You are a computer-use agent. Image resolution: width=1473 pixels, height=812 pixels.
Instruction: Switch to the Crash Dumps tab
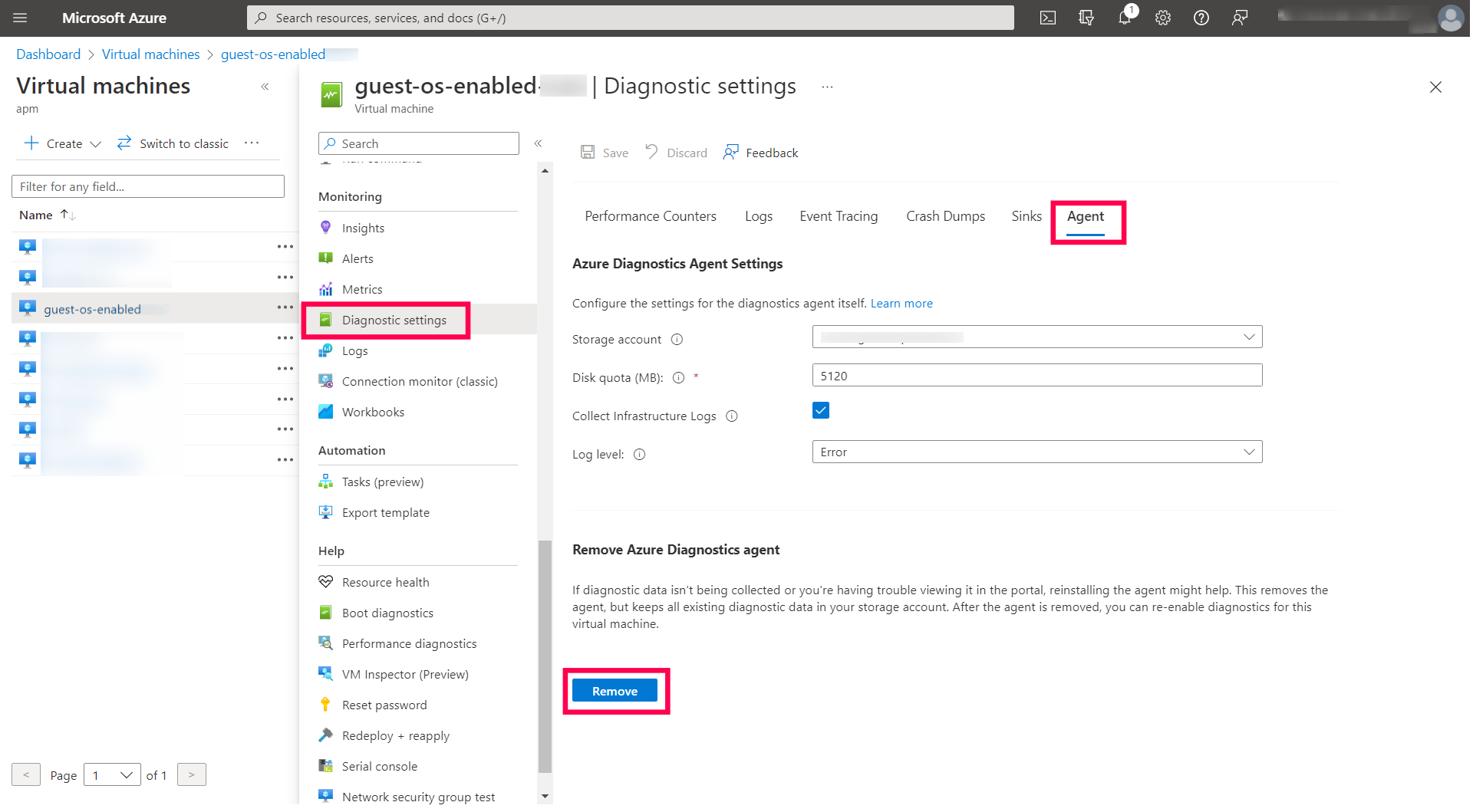[945, 216]
